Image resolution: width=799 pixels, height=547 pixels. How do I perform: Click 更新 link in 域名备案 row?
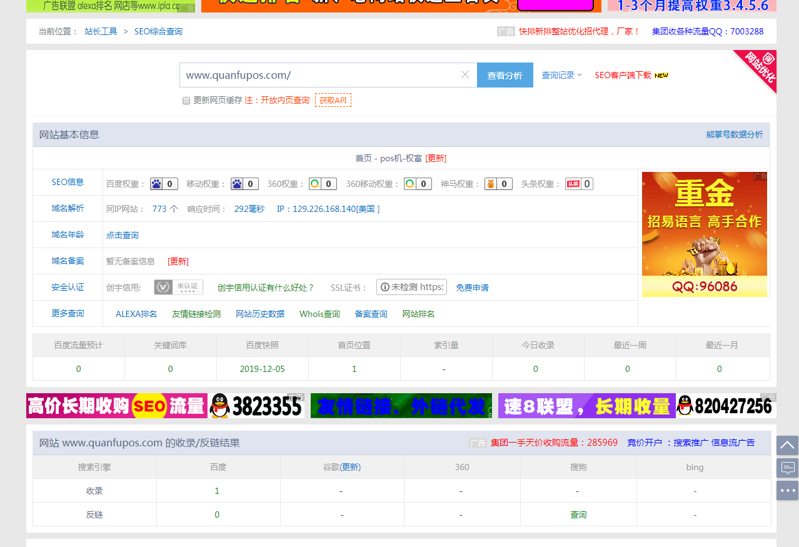178,262
